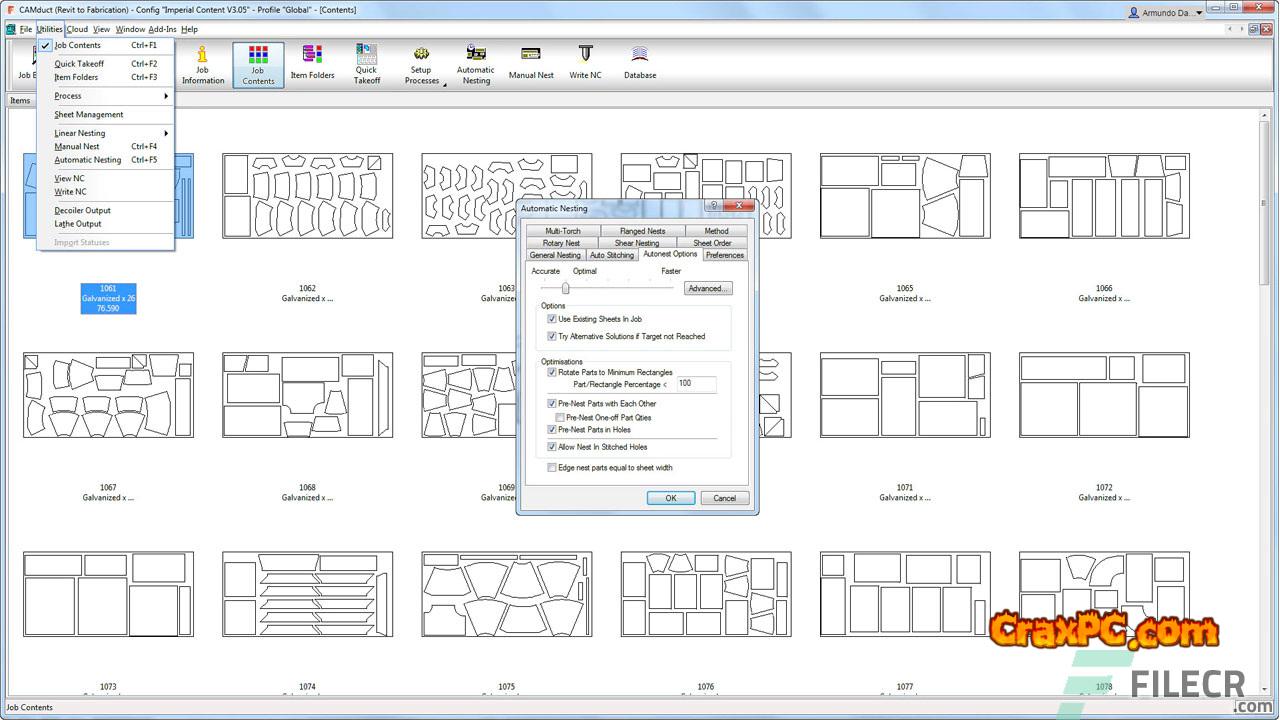Uncheck Rotate Parts to Minimum Rectangles

pyautogui.click(x=552, y=372)
